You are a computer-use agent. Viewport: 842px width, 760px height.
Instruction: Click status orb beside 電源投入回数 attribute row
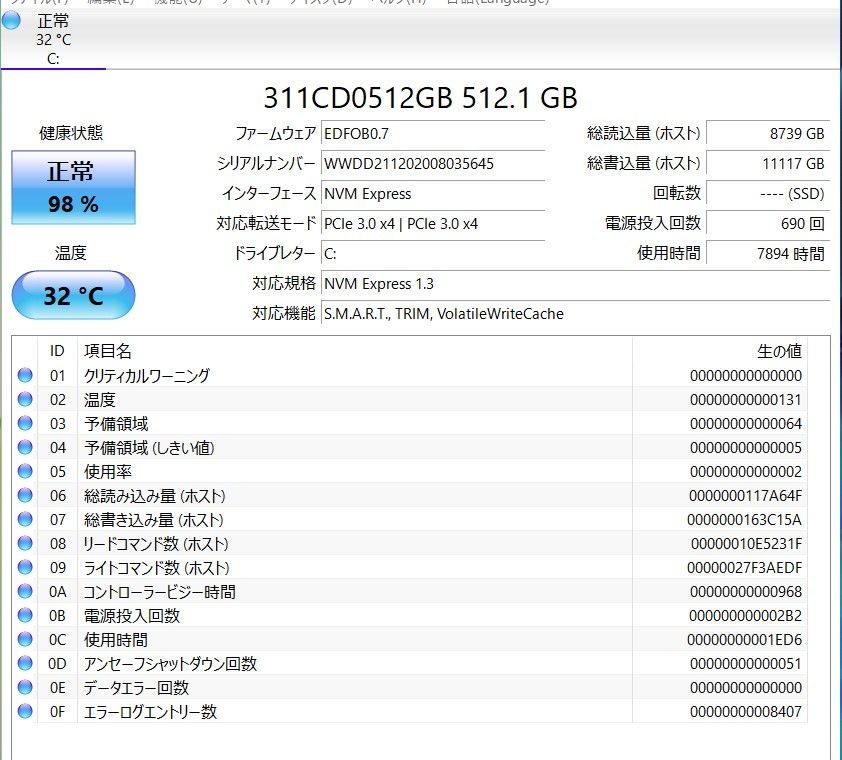coord(25,616)
